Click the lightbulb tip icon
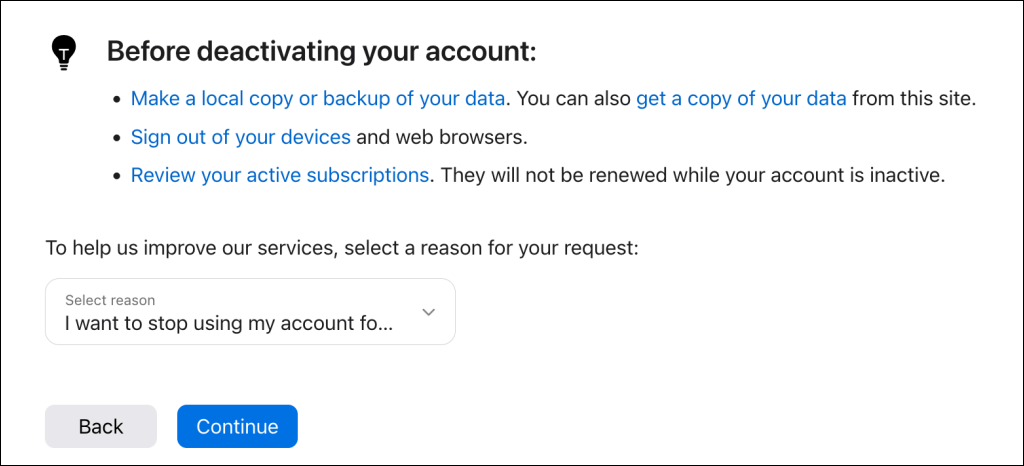Viewport: 1024px width, 466px height. coord(64,53)
